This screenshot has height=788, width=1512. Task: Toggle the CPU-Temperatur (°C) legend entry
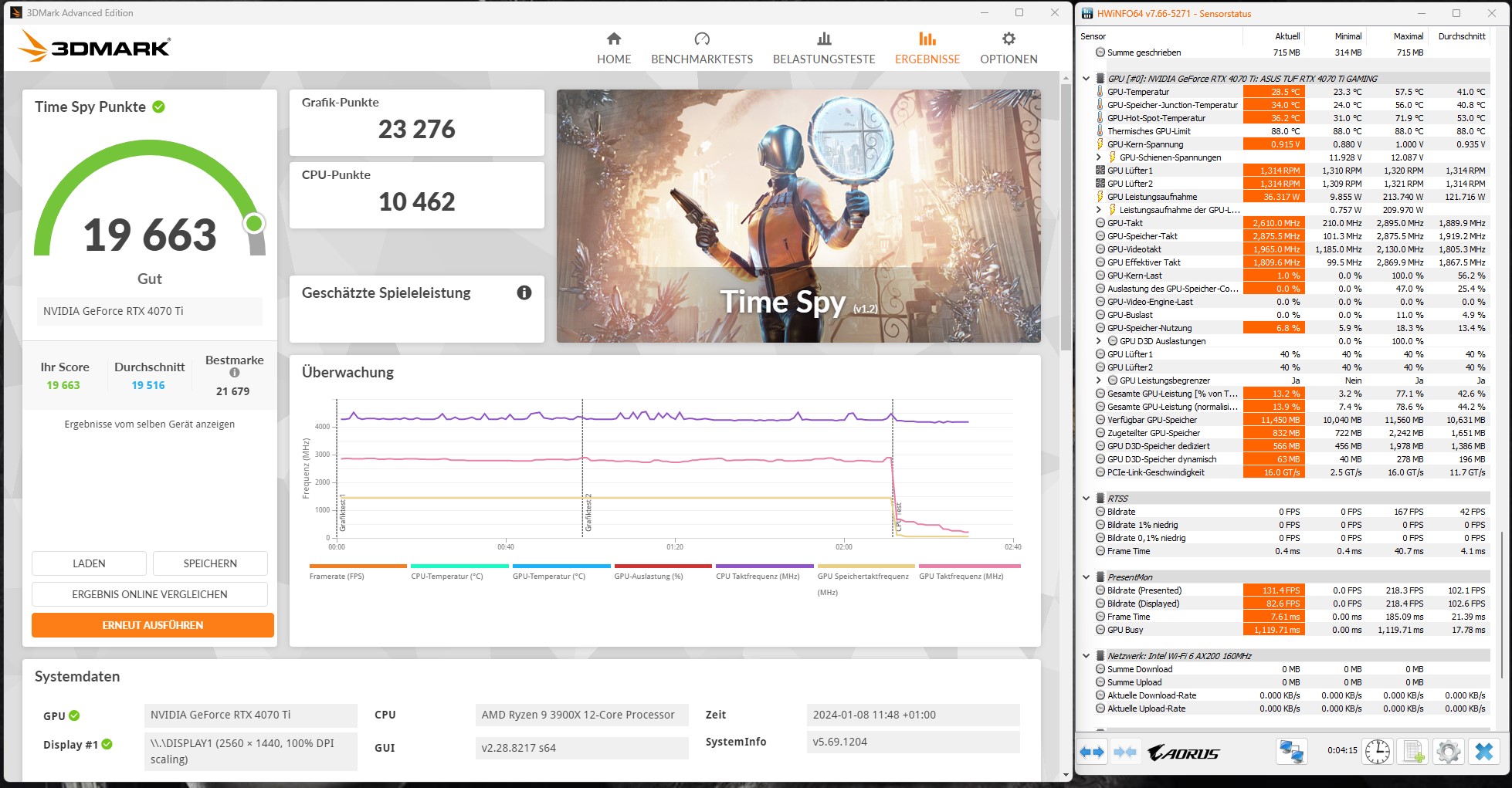pos(459,572)
